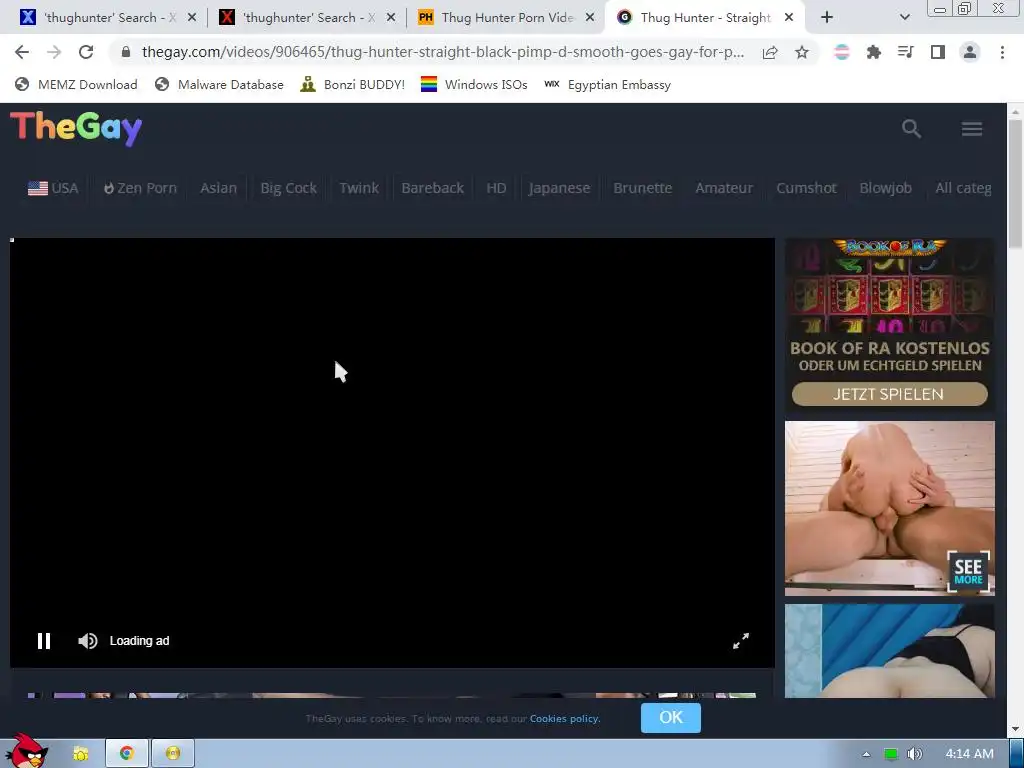This screenshot has height=768, width=1024.
Task: Open the system tray volume icon
Action: [x=915, y=754]
